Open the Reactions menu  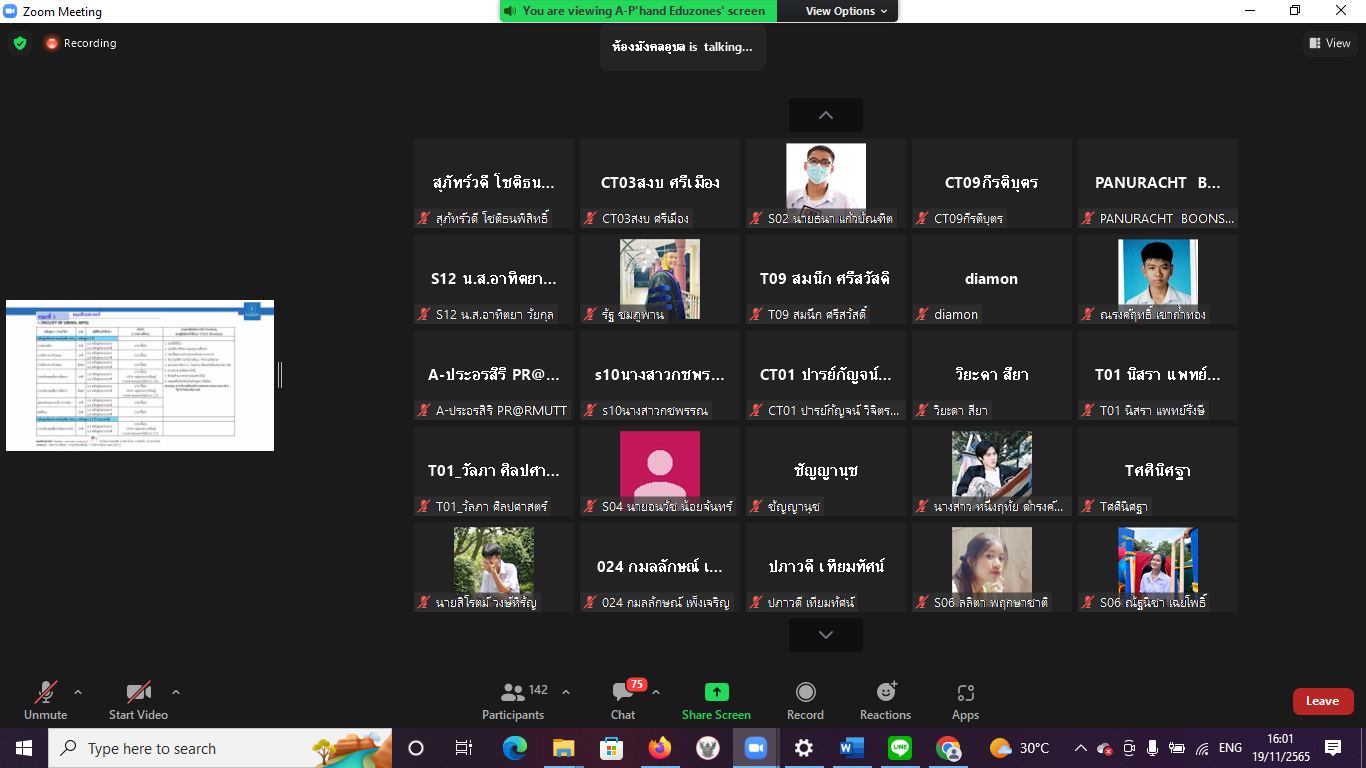885,700
